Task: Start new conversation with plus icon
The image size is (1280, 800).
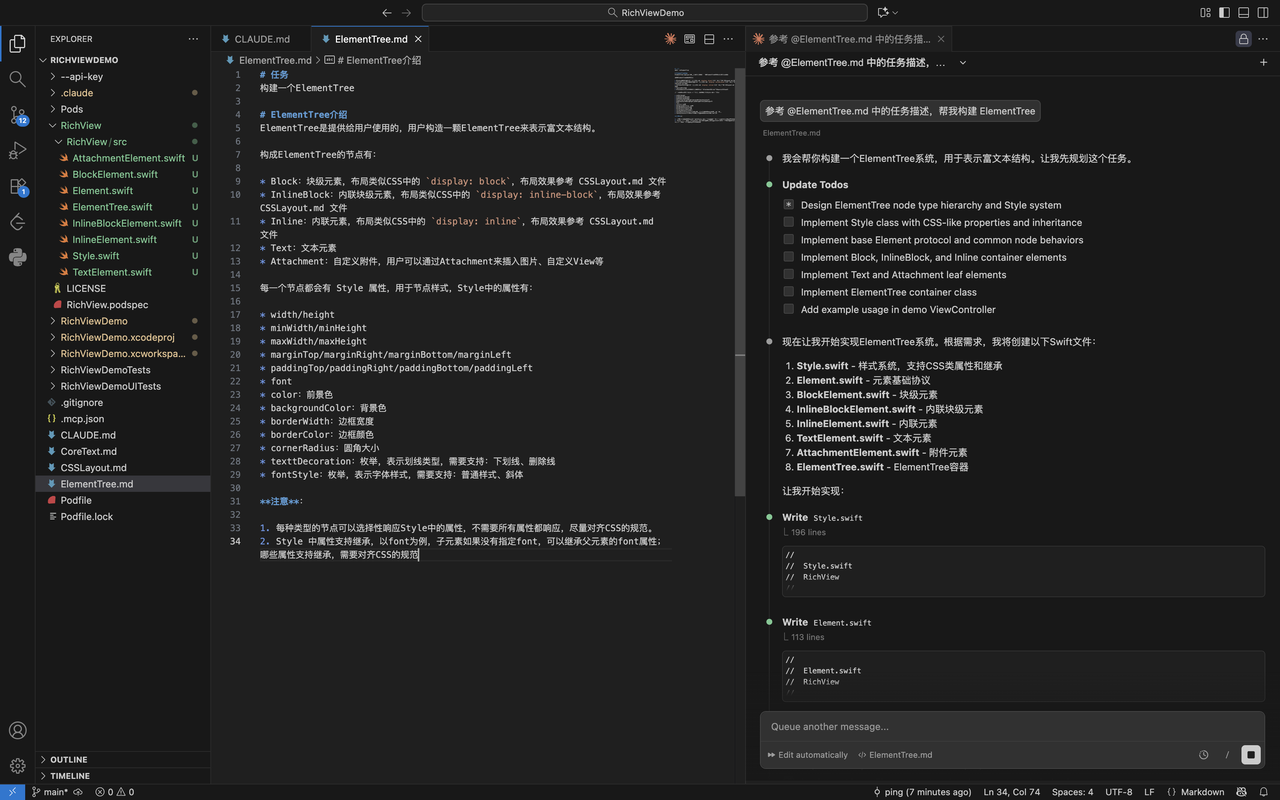Action: (1264, 62)
